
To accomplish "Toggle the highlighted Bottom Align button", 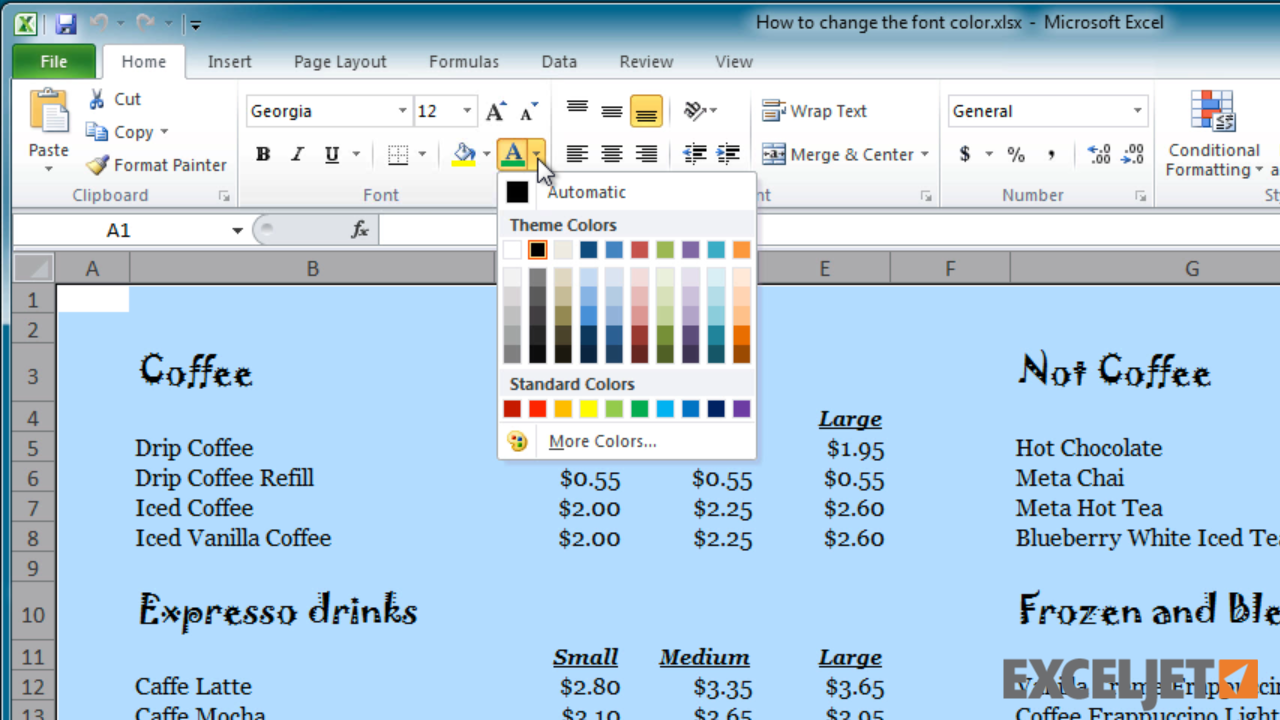I will click(x=646, y=111).
